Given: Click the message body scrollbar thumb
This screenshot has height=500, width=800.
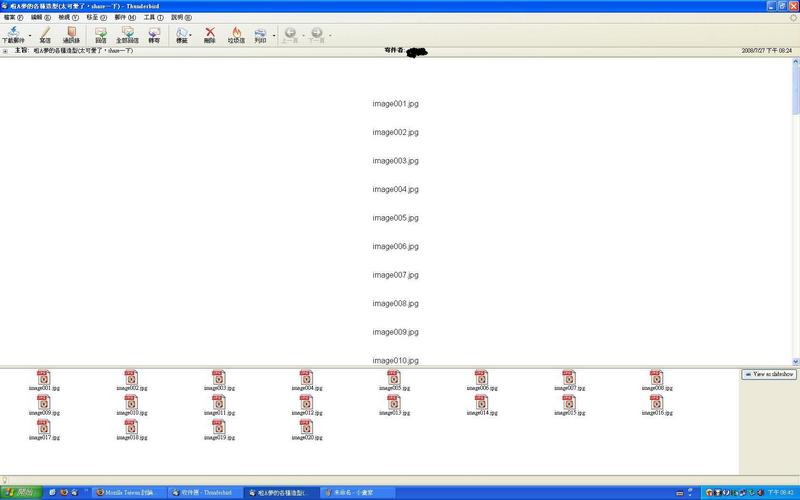Looking at the screenshot, I should 795,90.
